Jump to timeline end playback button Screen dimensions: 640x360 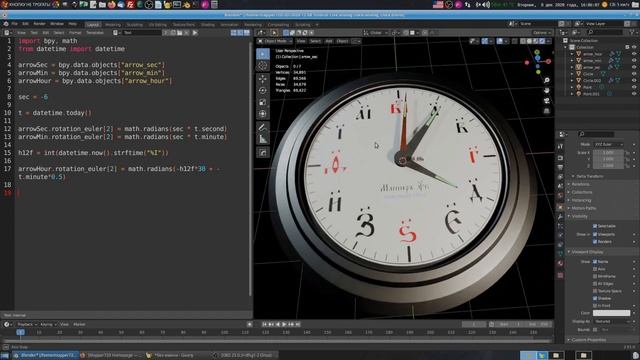click(298, 324)
